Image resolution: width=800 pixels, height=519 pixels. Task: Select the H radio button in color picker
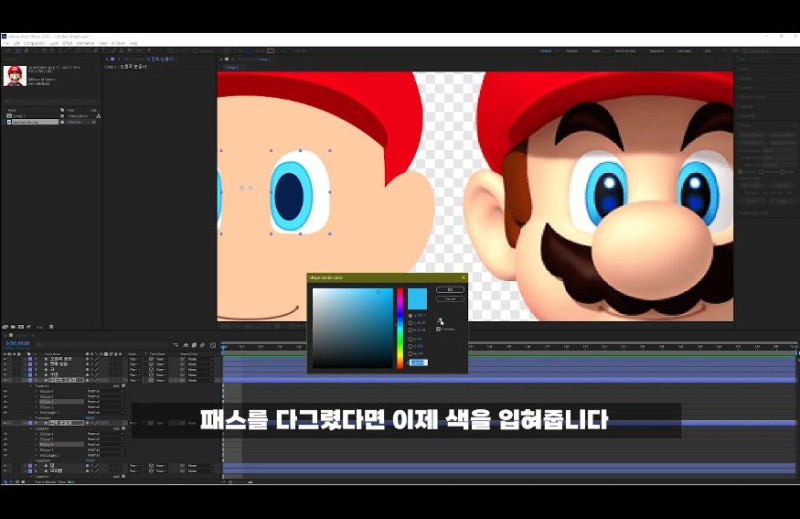pos(410,315)
